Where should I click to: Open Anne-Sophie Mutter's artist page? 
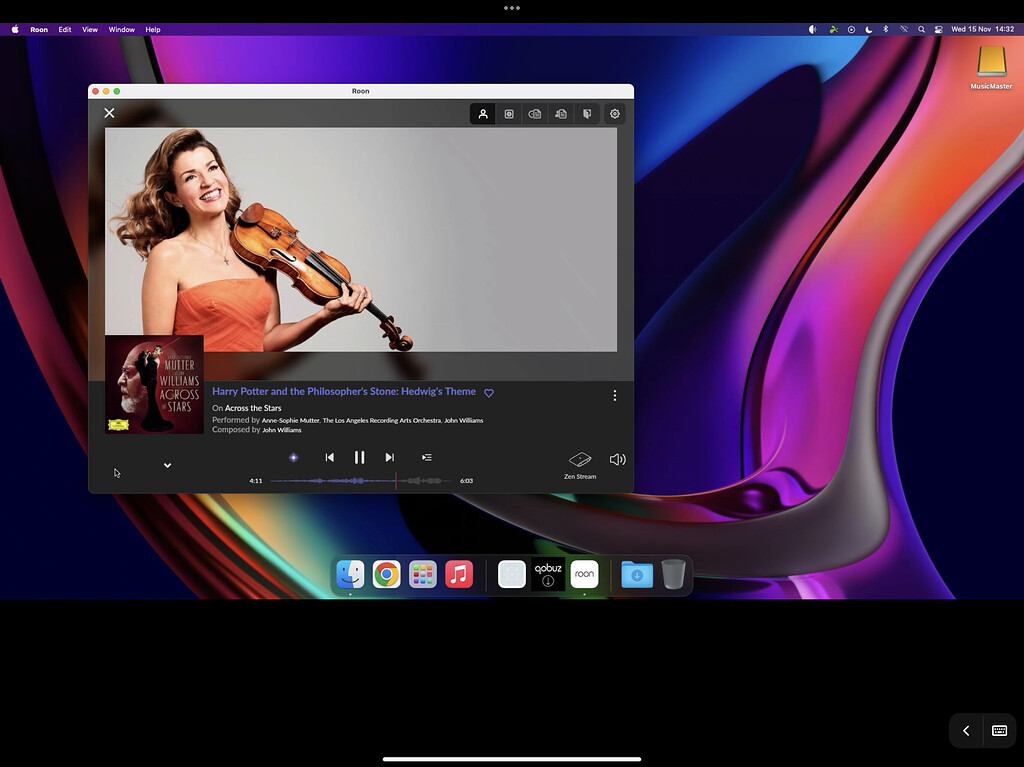pyautogui.click(x=290, y=420)
